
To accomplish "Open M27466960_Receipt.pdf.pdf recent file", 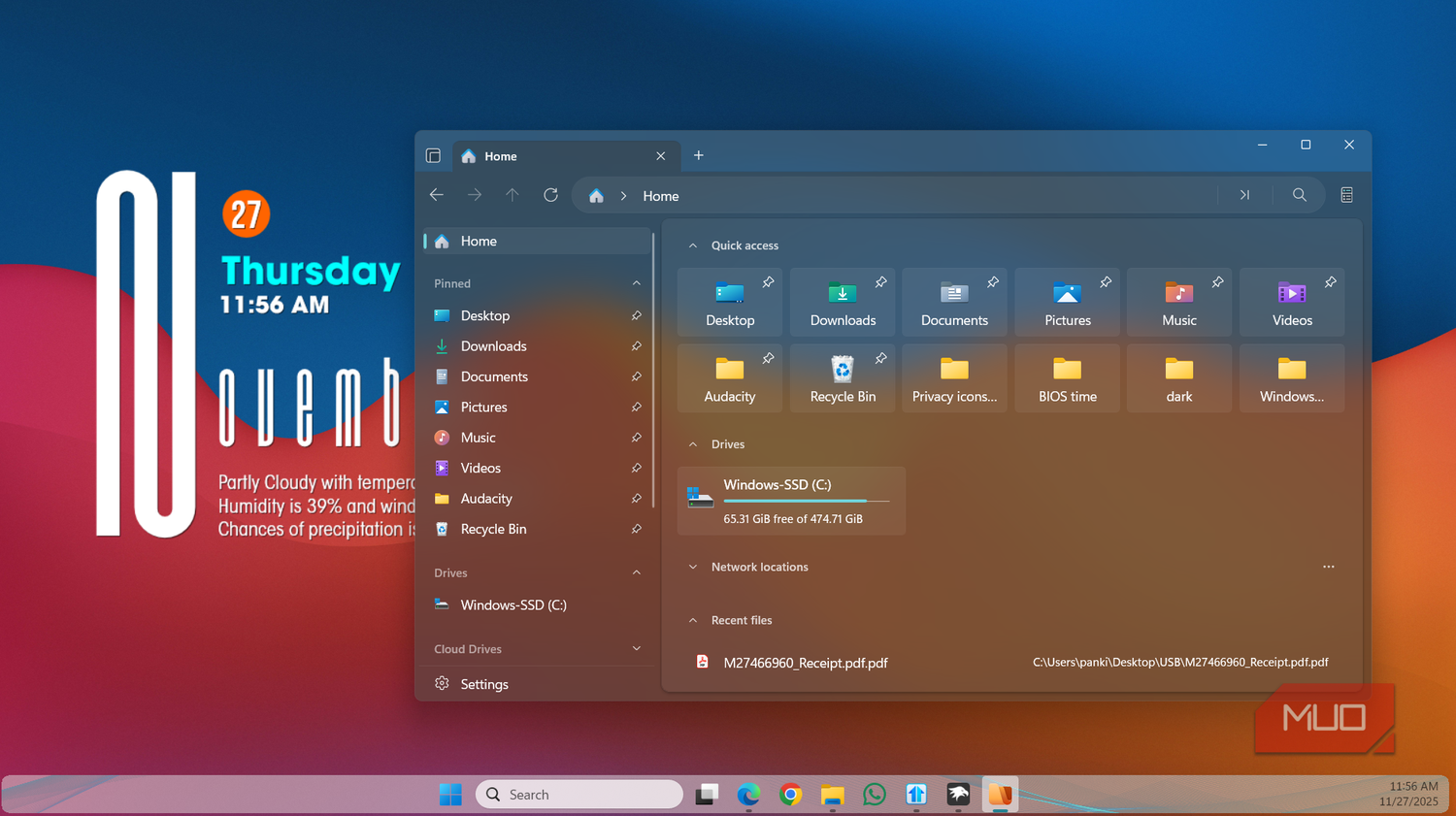I will click(x=1012, y=663).
